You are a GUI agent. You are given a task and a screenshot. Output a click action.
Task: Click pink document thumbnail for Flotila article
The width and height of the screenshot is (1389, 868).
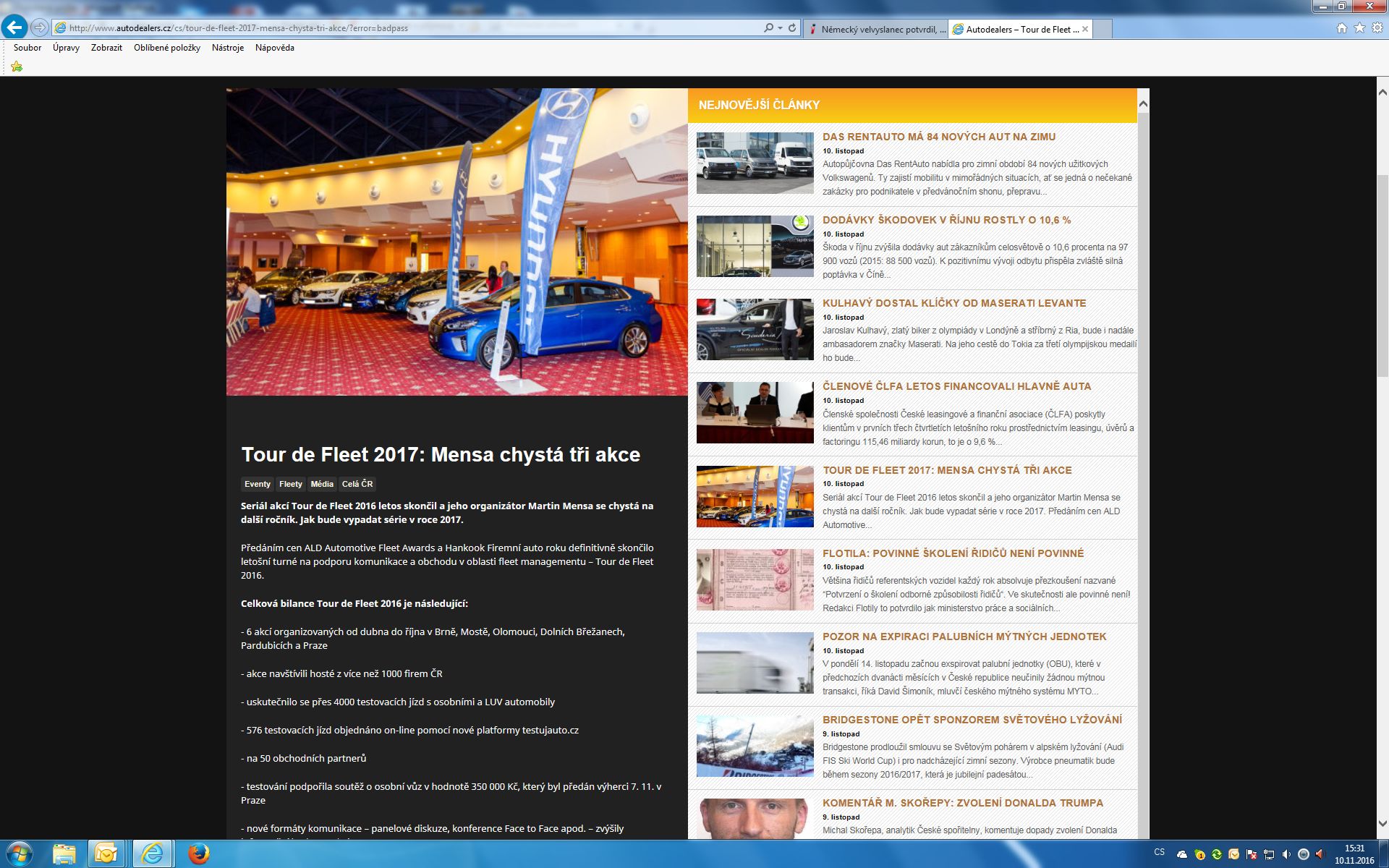pyautogui.click(x=755, y=579)
